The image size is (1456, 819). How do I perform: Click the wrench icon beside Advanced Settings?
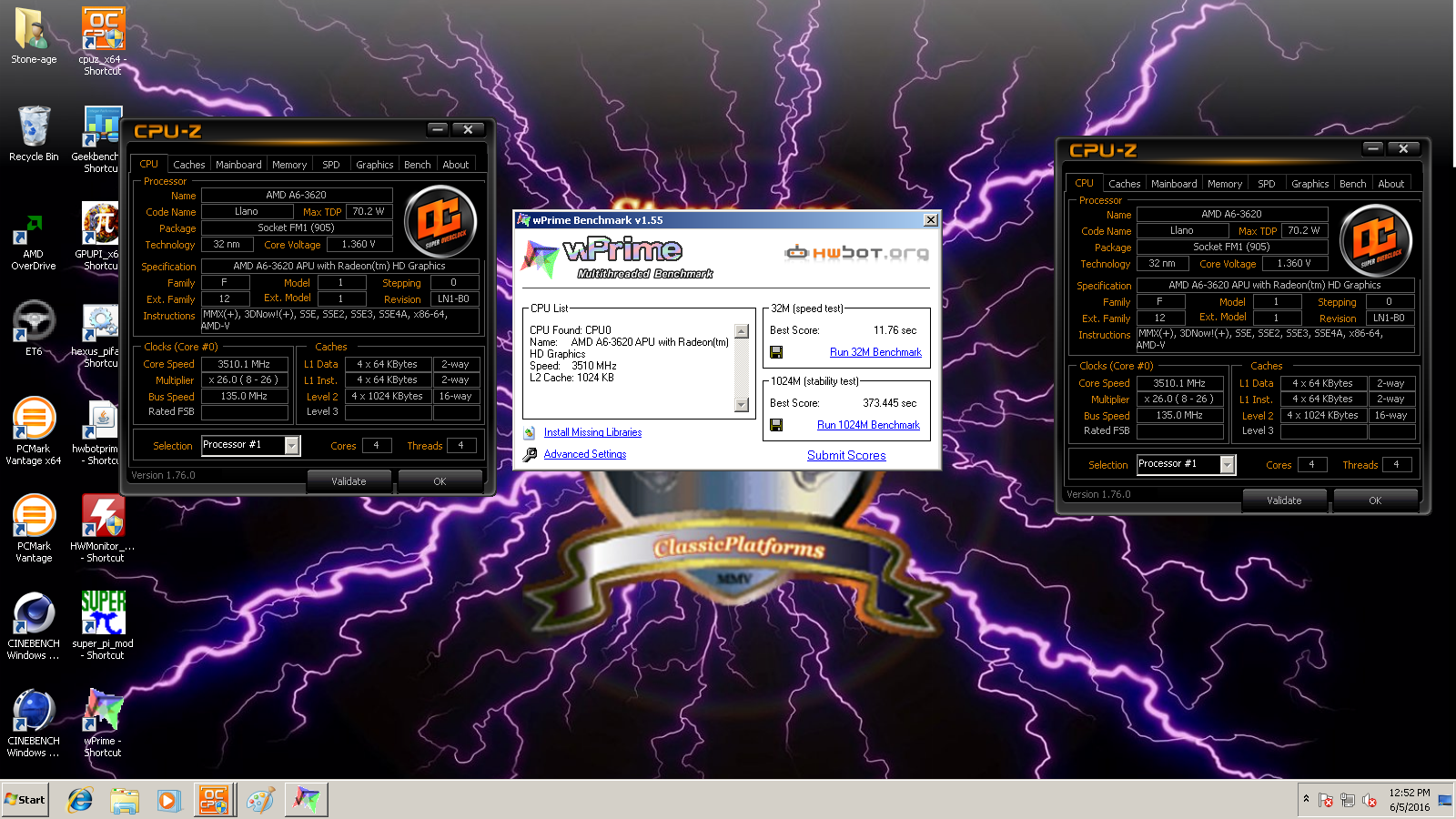point(530,454)
